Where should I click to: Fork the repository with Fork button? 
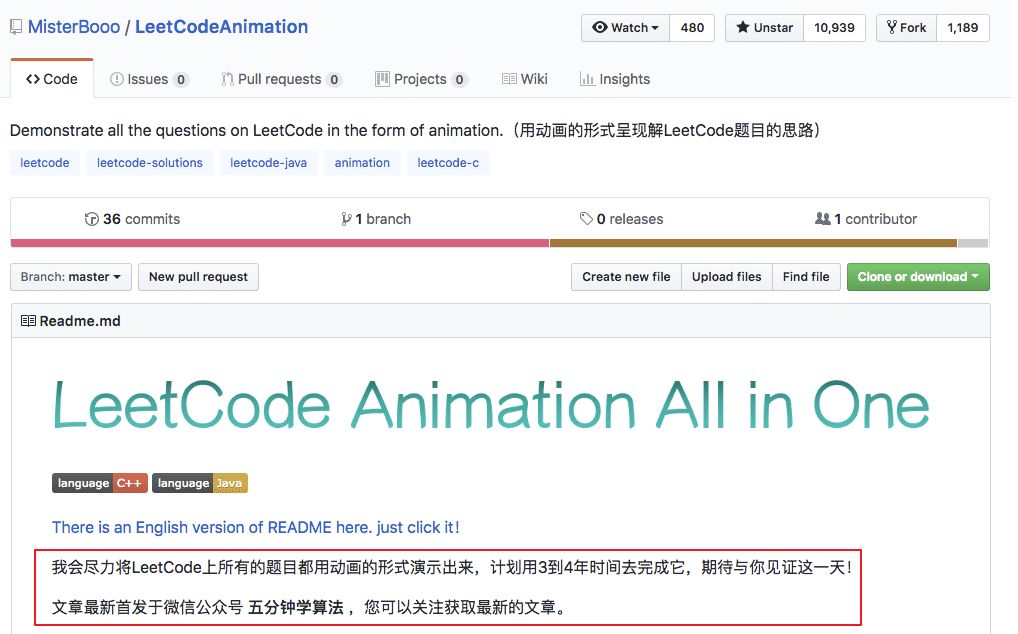(906, 28)
